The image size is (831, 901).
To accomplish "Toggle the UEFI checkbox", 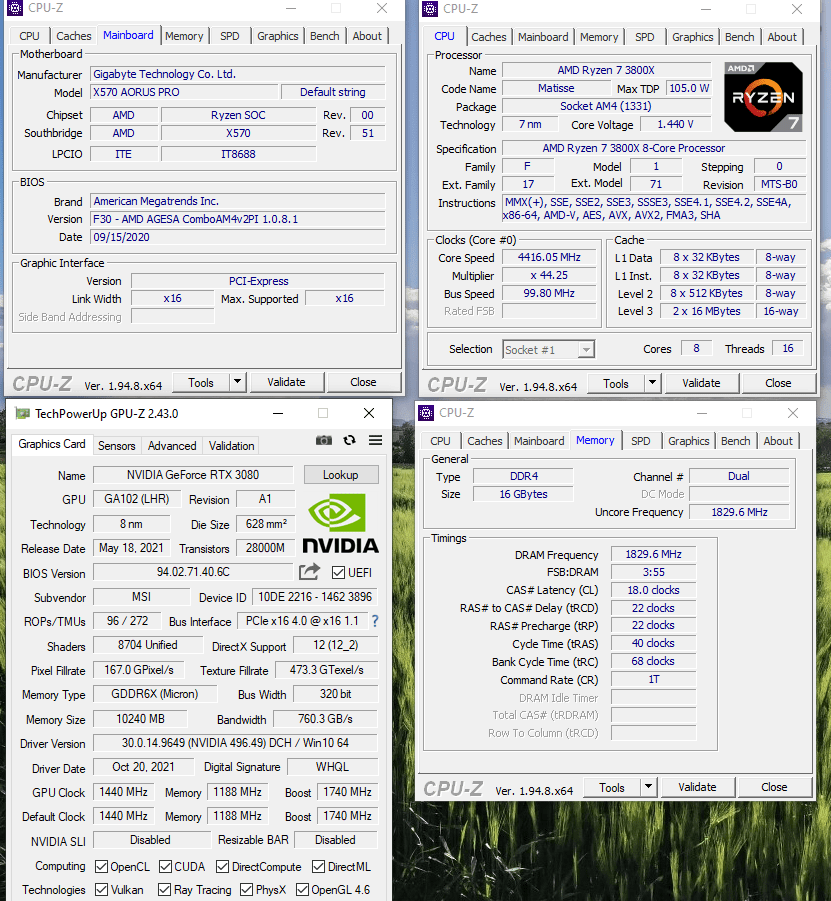I will click(x=338, y=572).
